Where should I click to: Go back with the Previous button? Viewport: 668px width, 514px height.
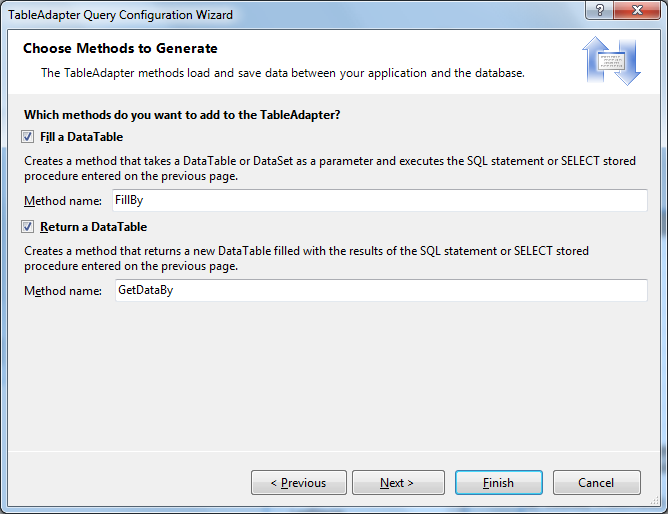pyautogui.click(x=299, y=482)
